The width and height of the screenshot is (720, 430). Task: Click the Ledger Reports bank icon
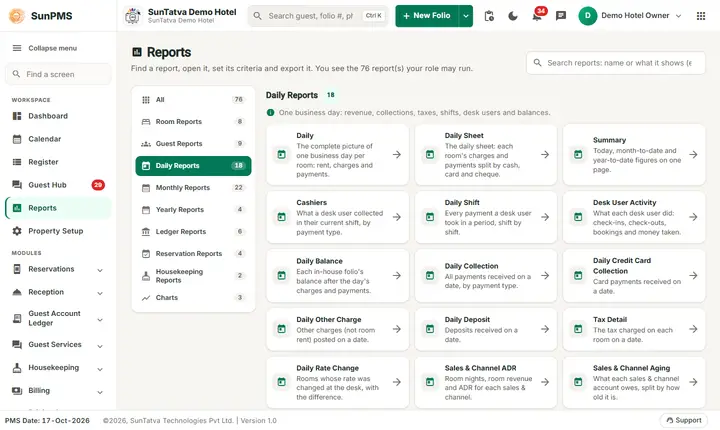(146, 232)
